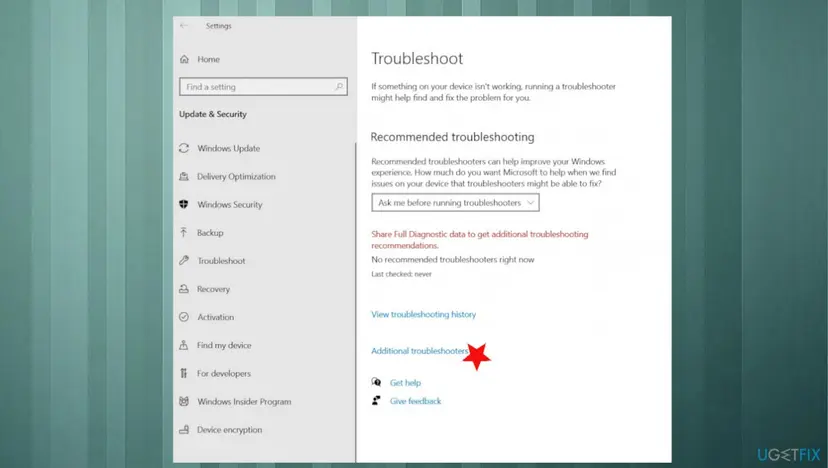Click the Troubleshoot page heading

pos(417,58)
